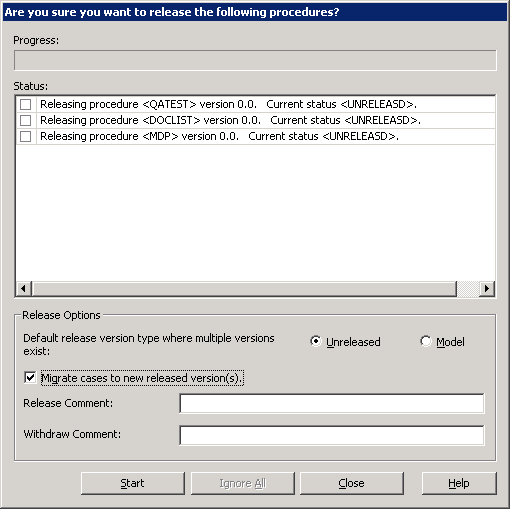This screenshot has height=509, width=510.
Task: Click the status list left scroll arrow
Action: pos(23,288)
